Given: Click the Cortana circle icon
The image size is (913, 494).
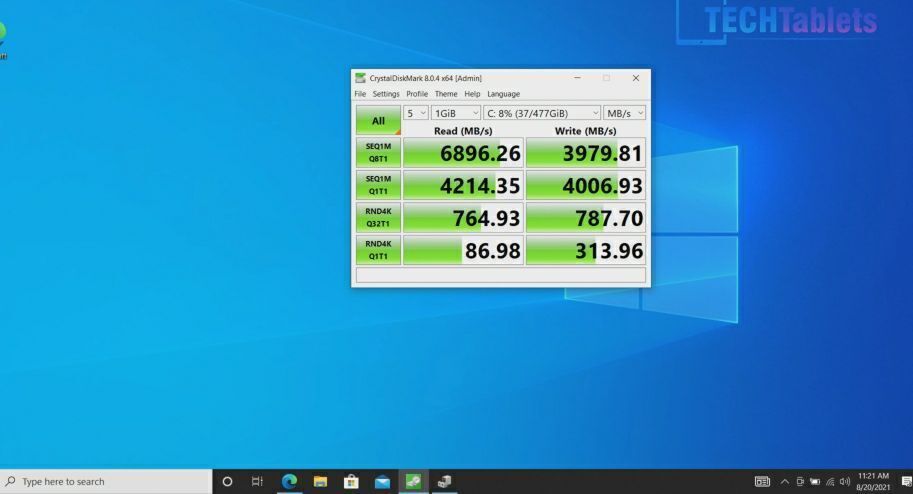Looking at the screenshot, I should 227,481.
